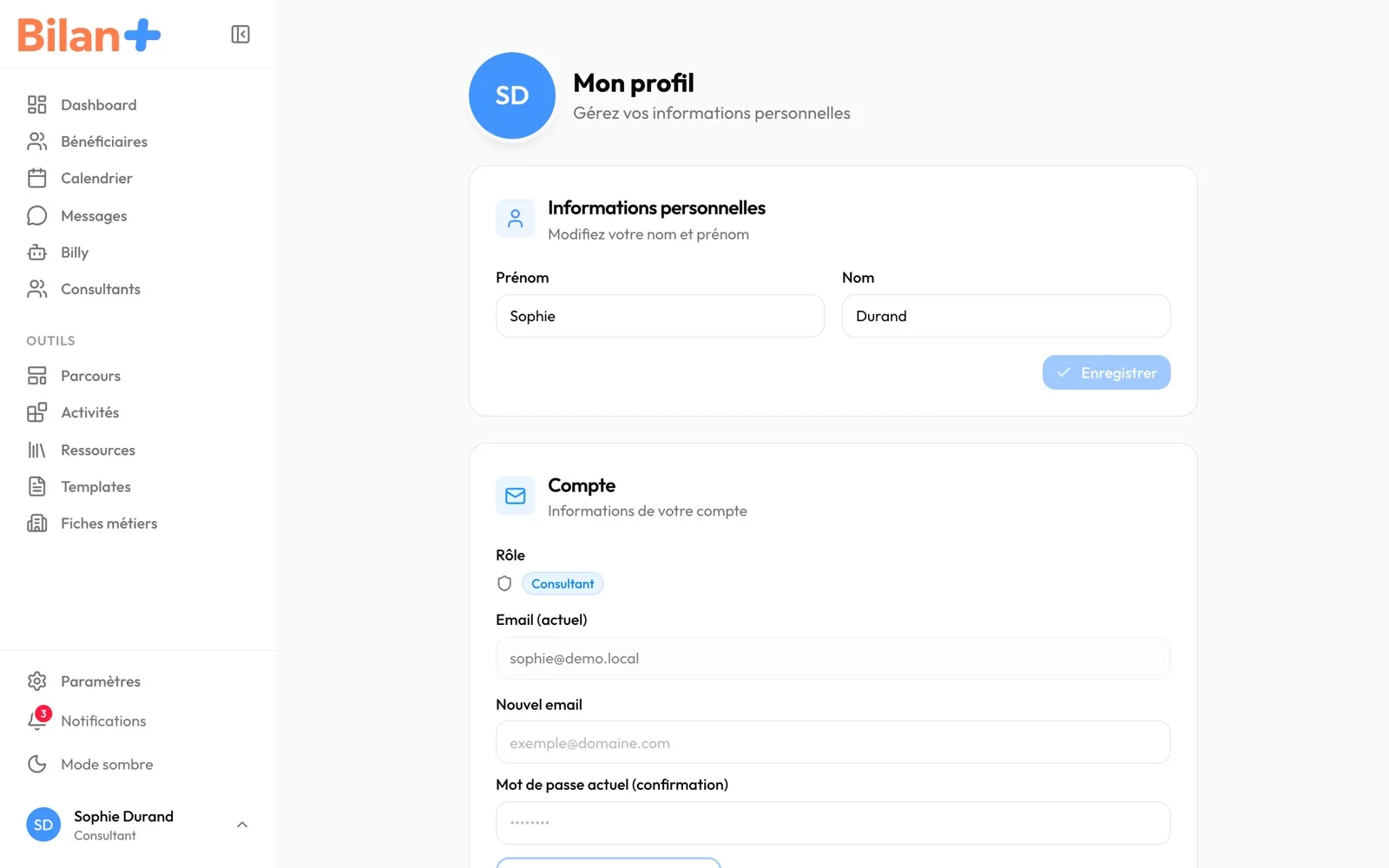Expand the Sophie Durand user menu chevron
The width and height of the screenshot is (1389, 868).
[242, 825]
